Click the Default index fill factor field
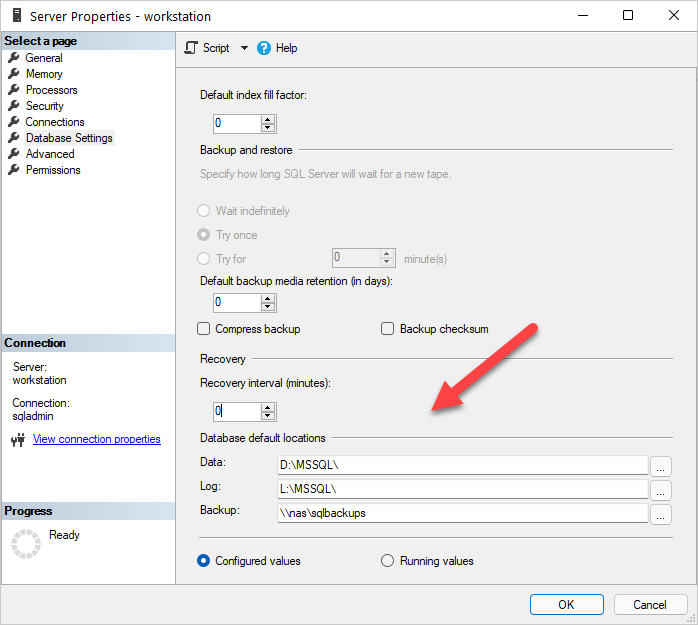Screen dimensions: 698x625 click(237, 124)
